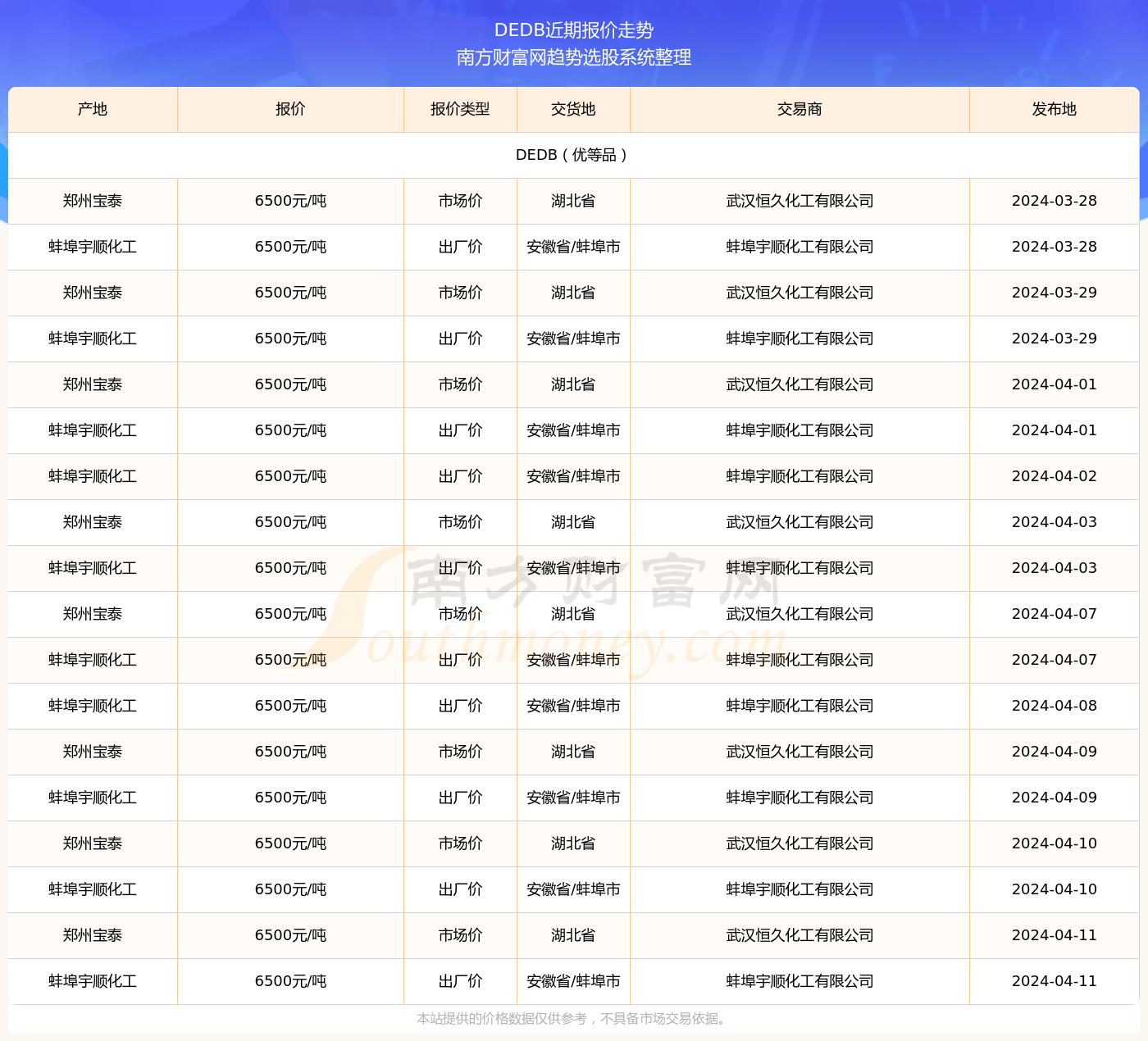Image resolution: width=1148 pixels, height=1041 pixels.
Task: Select the date cell 2024-04-08
Action: click(1055, 706)
